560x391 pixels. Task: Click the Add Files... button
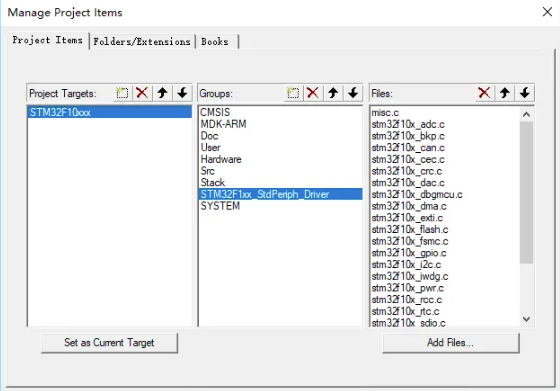click(x=450, y=343)
